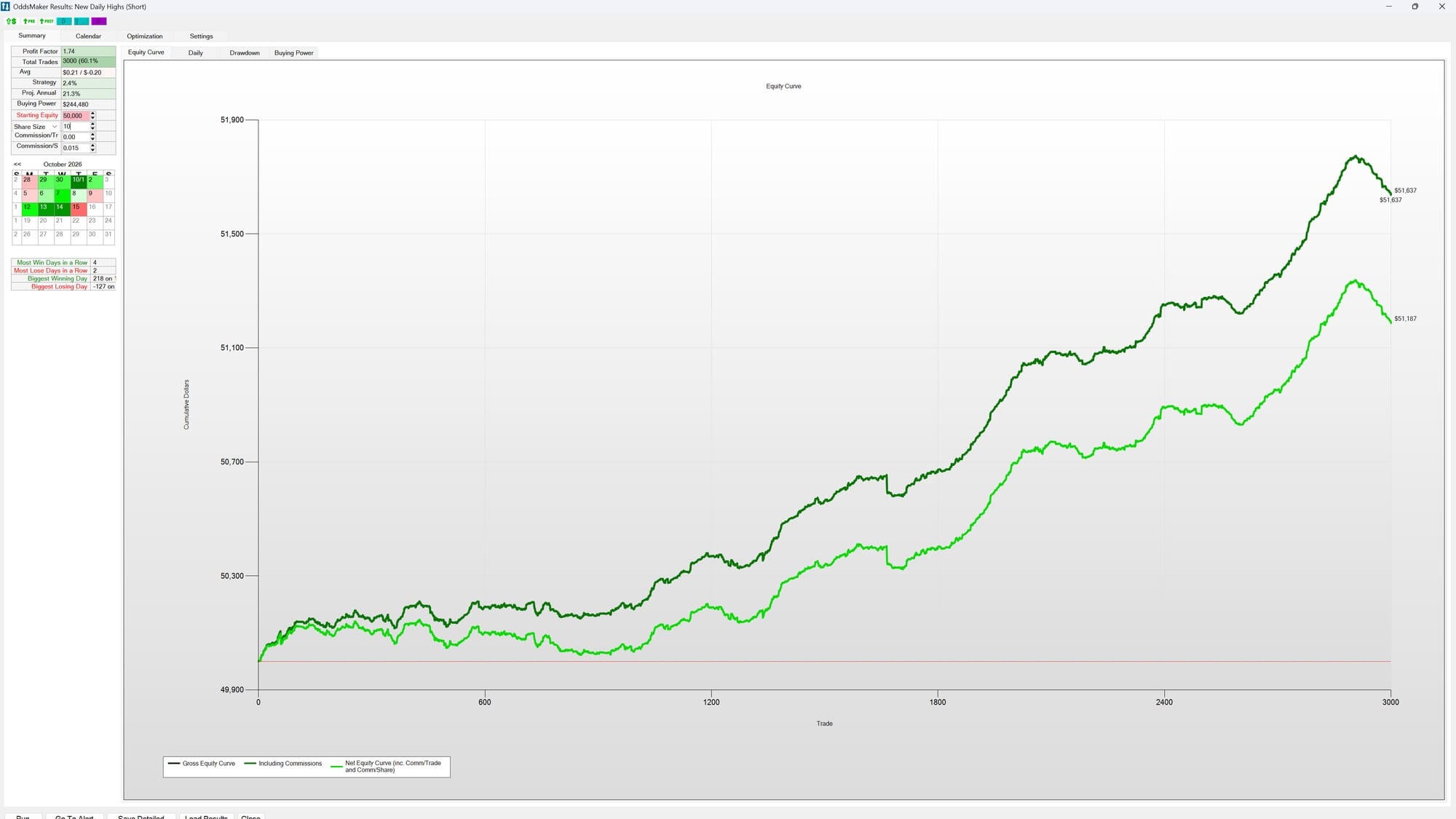Select calendar day 7

tap(62, 196)
